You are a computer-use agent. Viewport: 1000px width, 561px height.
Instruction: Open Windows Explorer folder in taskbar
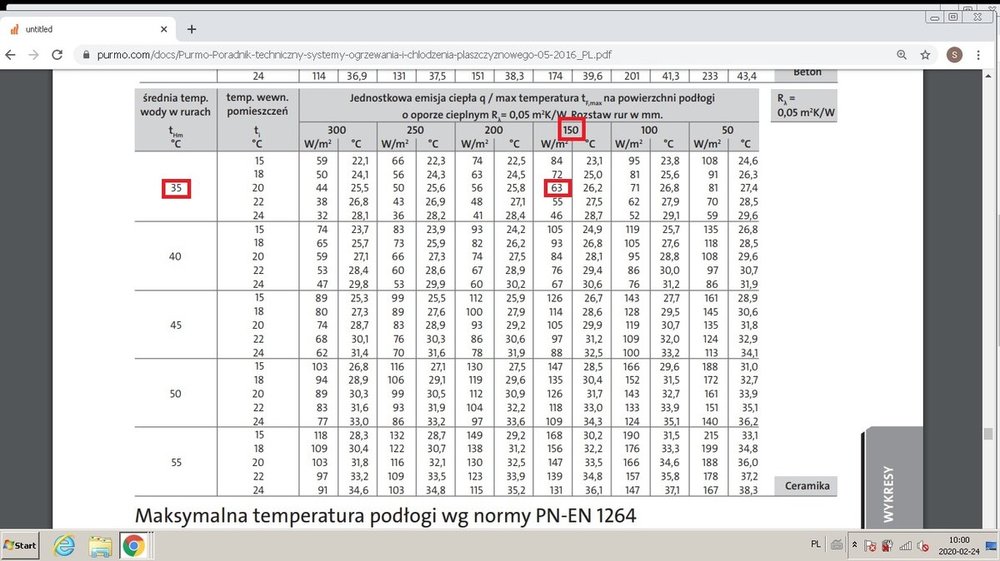click(99, 546)
